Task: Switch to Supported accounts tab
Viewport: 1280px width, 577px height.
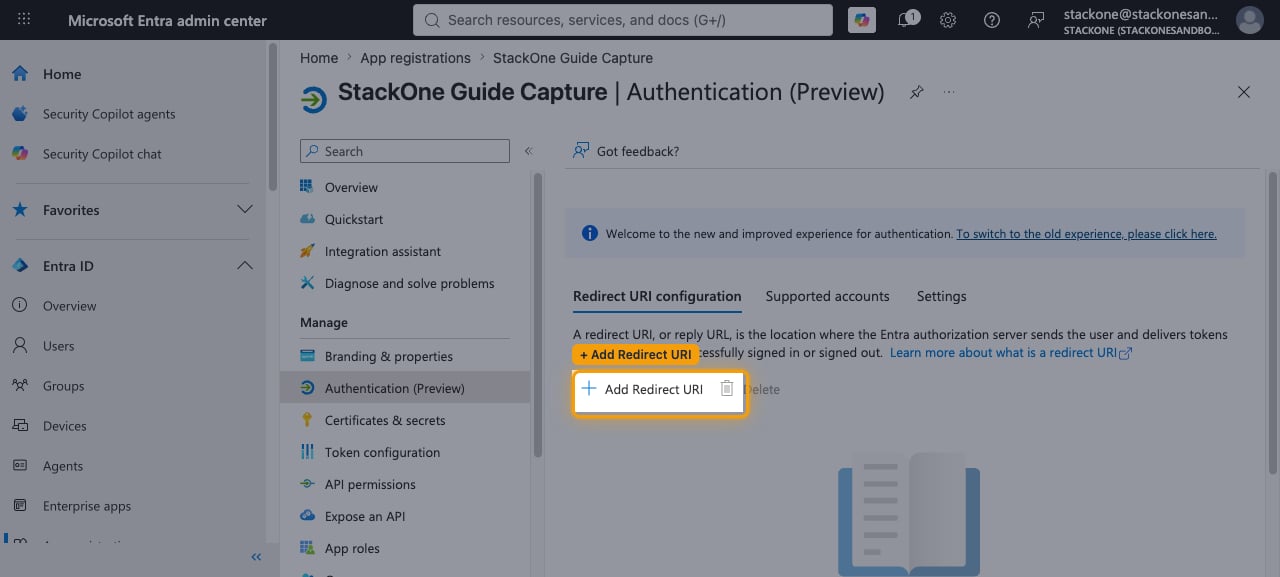Action: click(x=827, y=296)
